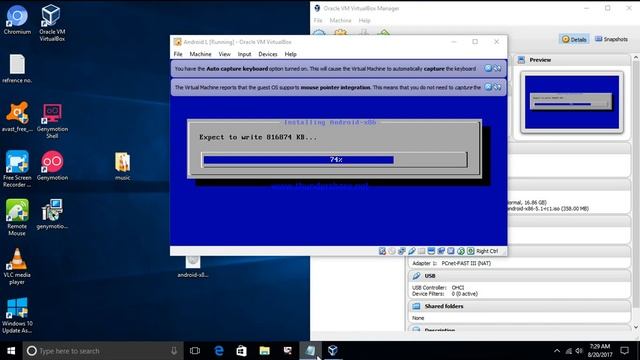Click the round blue icon on mouse pointer integration message
The image size is (640, 360).
pyautogui.click(x=488, y=87)
